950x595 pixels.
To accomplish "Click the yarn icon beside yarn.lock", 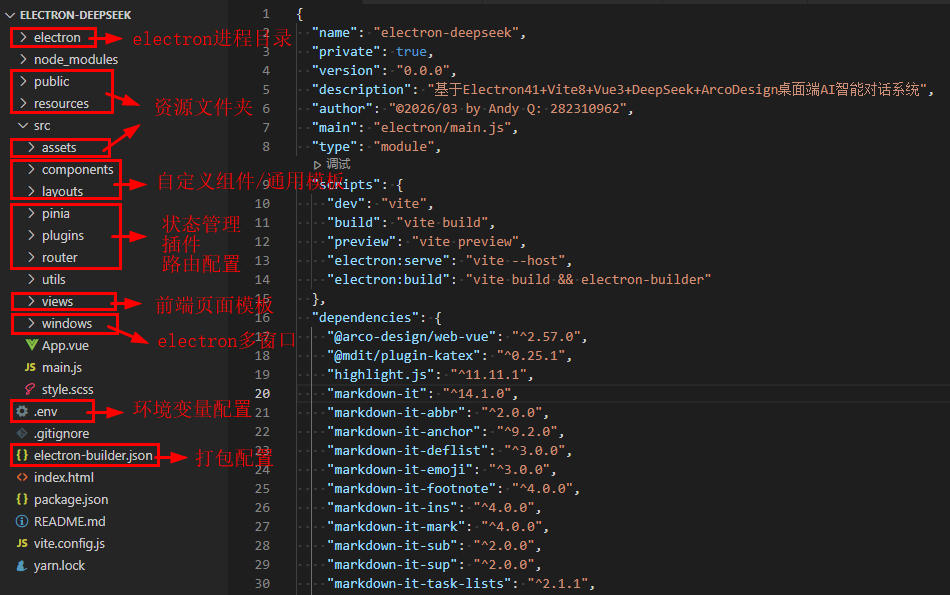I will [x=22, y=565].
